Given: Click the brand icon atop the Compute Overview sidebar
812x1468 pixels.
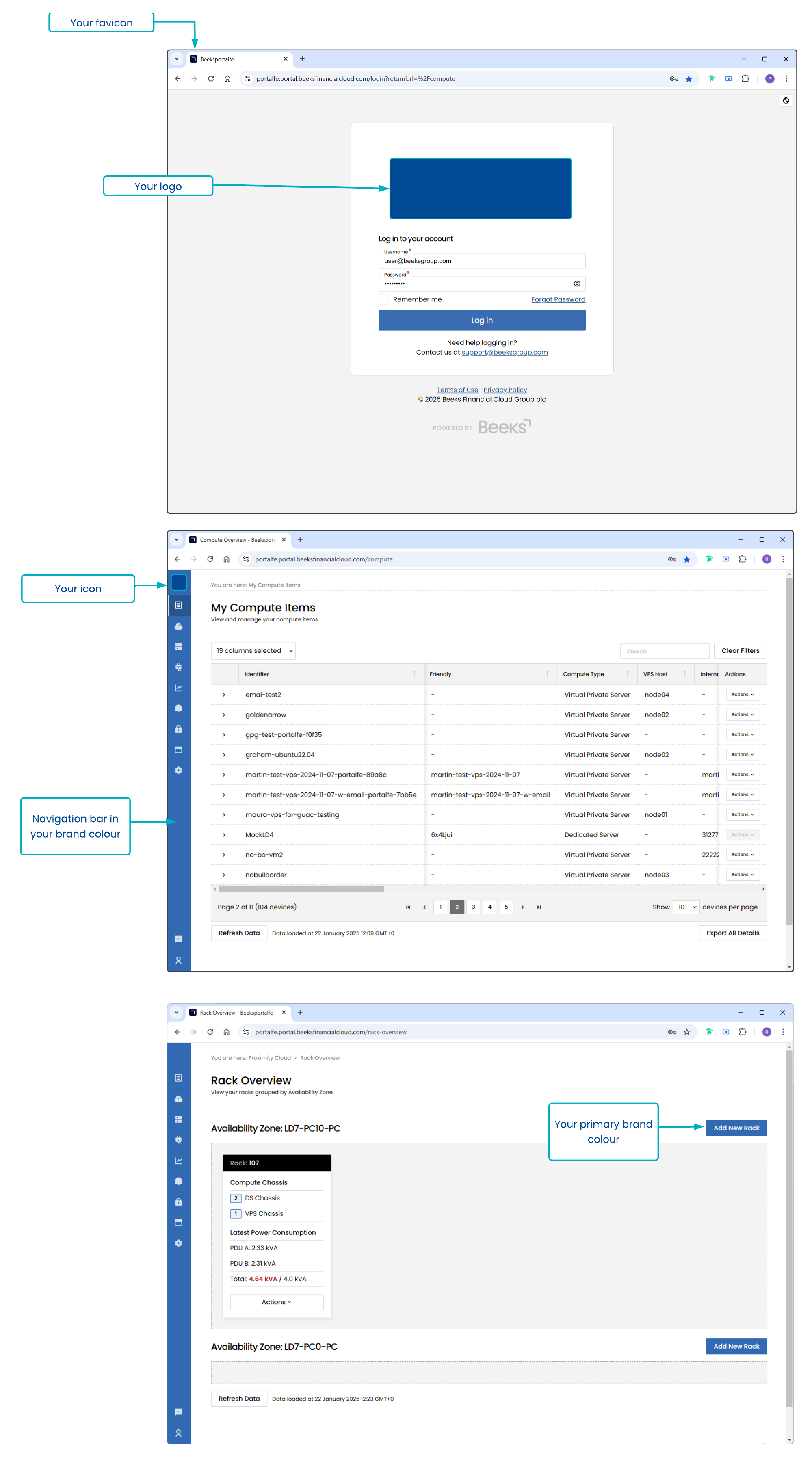Looking at the screenshot, I should [x=179, y=583].
